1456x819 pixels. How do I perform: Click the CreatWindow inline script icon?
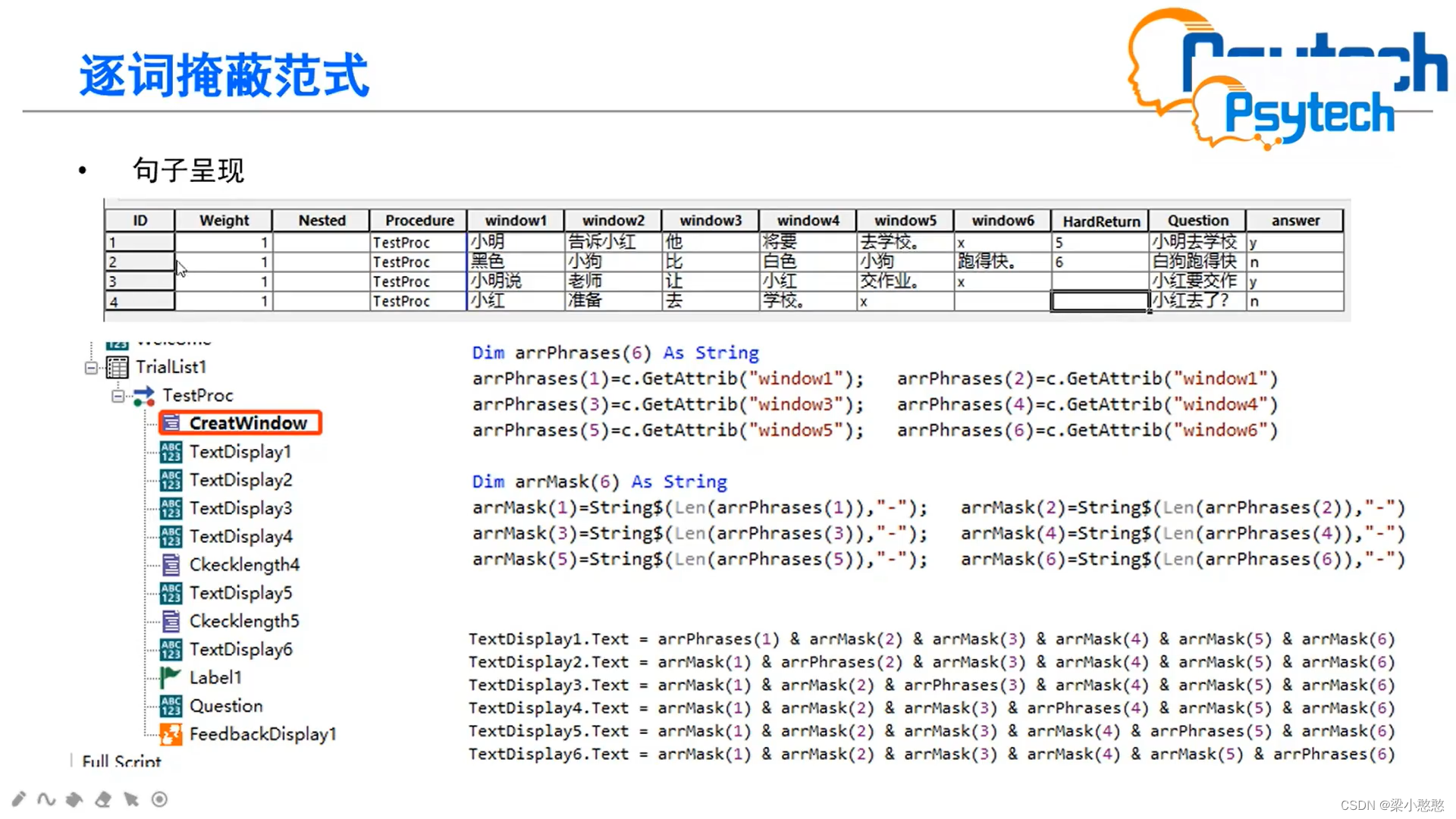coord(172,423)
